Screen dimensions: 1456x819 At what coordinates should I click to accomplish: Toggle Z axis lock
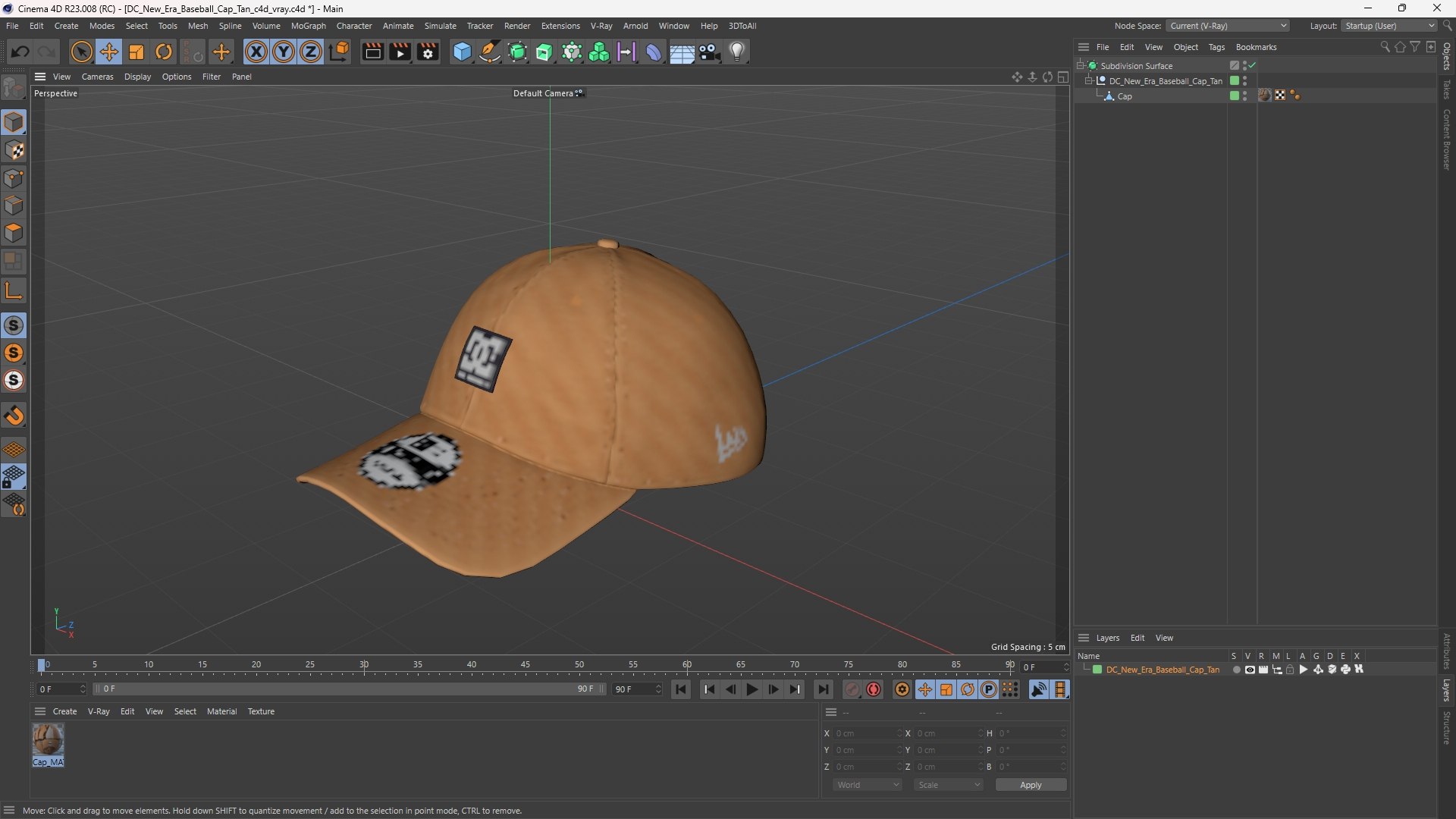coord(311,52)
